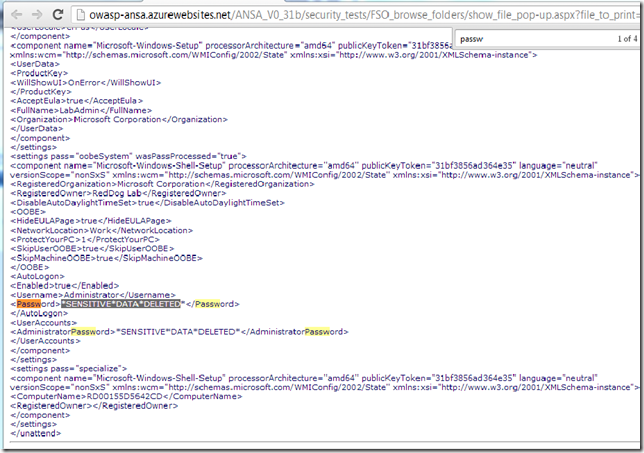This screenshot has width=644, height=453.
Task: Select the FullName LabAdmin line
Action: 81,110
